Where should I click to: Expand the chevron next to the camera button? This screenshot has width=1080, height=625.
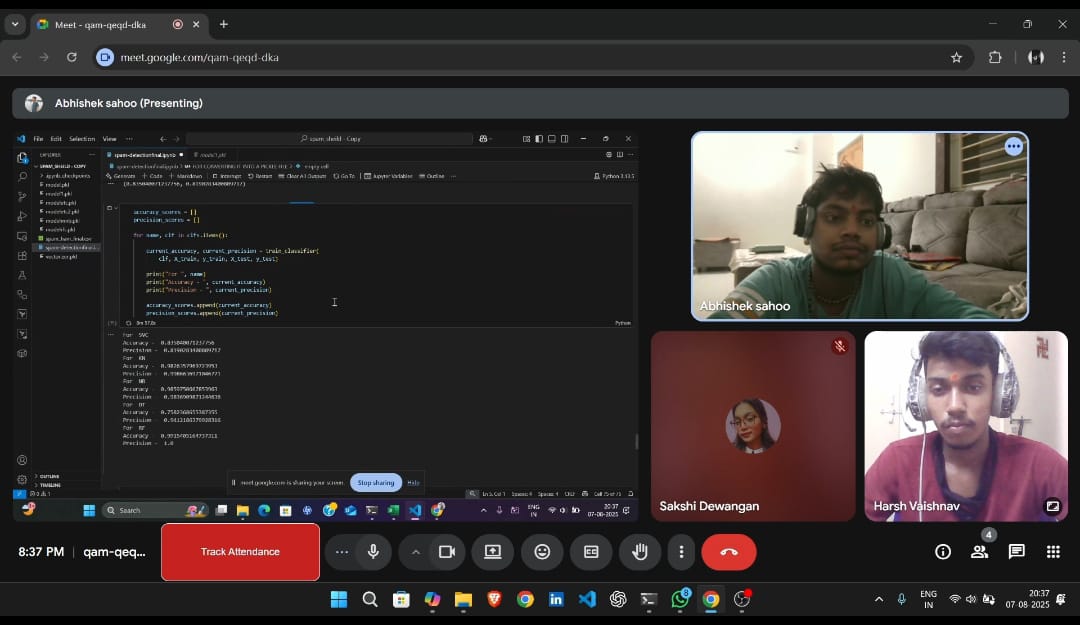[x=416, y=552]
